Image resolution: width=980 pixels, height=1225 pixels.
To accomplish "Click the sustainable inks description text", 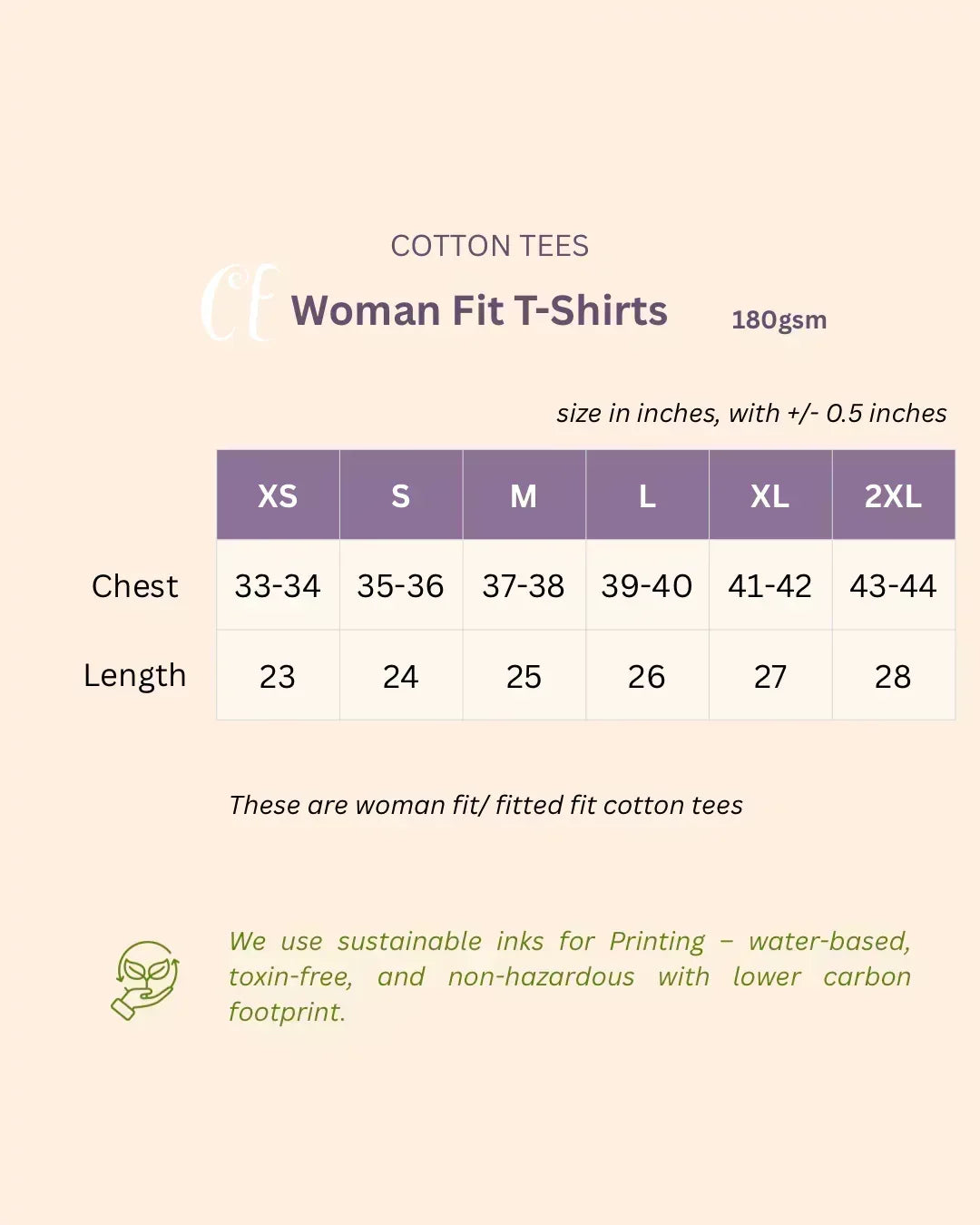I will 569,976.
